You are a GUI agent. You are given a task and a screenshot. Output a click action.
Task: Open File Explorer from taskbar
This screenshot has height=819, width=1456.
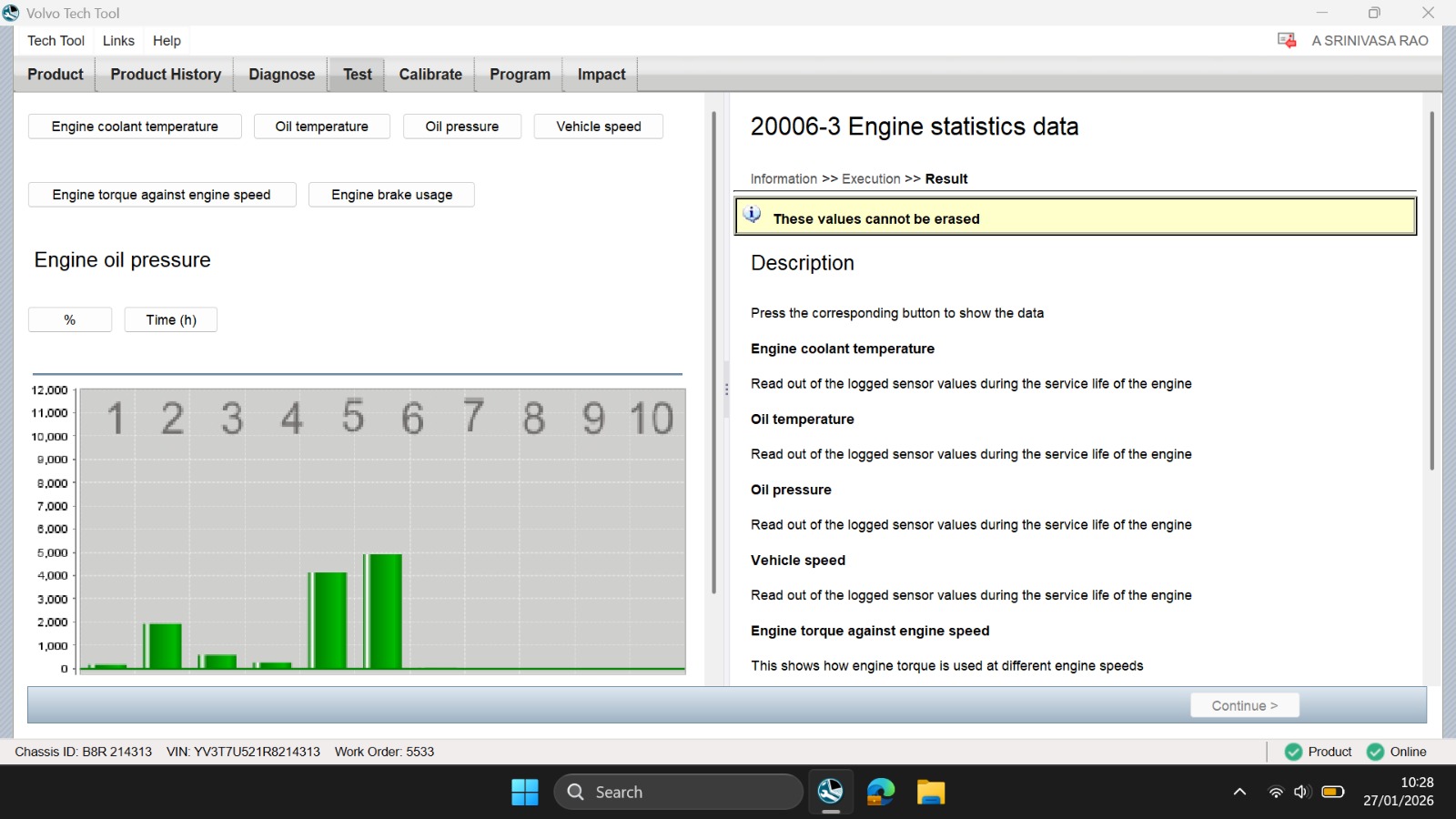[931, 792]
